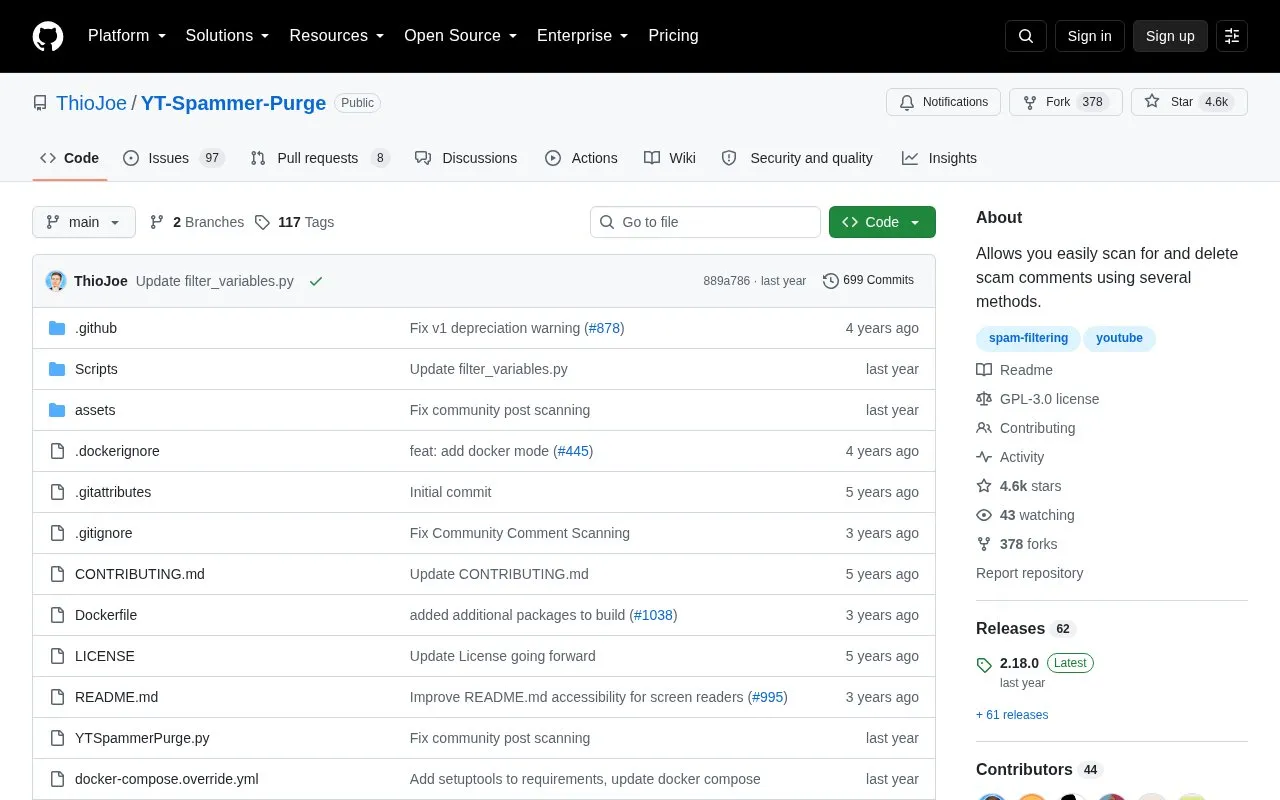Click the Go to file search field

coord(705,222)
